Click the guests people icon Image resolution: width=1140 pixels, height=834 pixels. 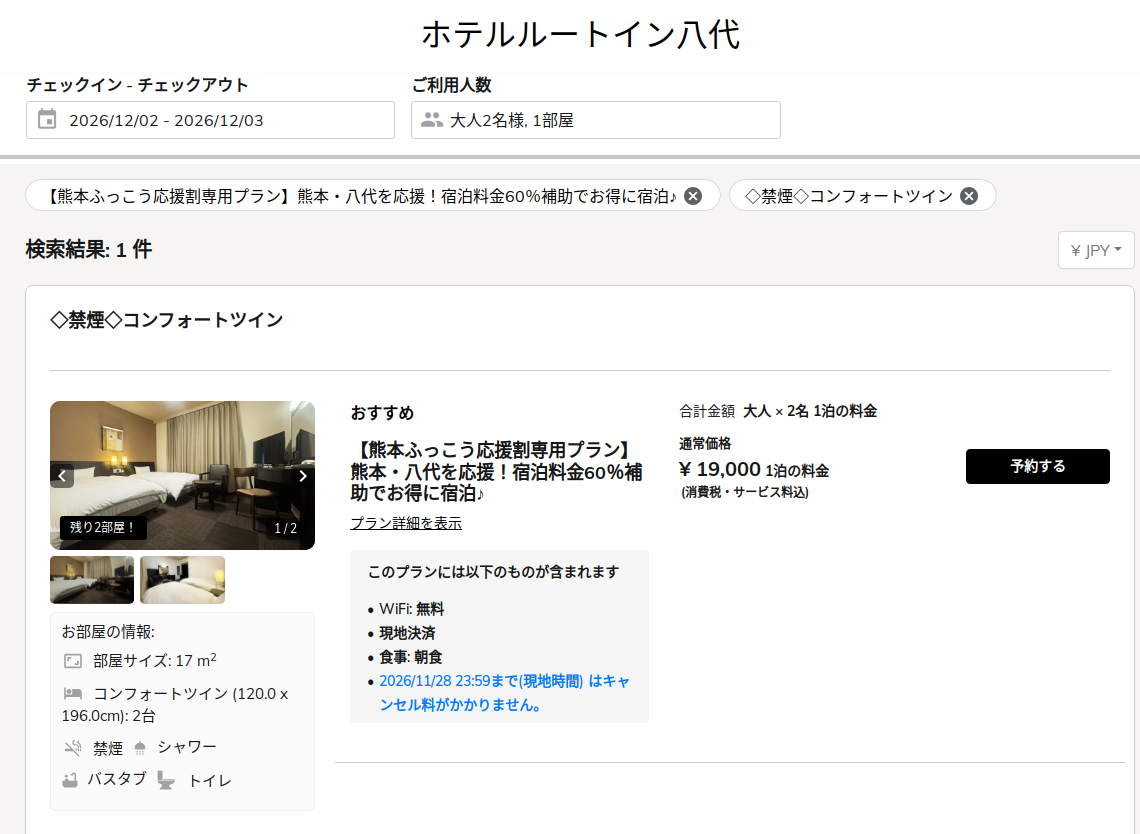click(432, 120)
